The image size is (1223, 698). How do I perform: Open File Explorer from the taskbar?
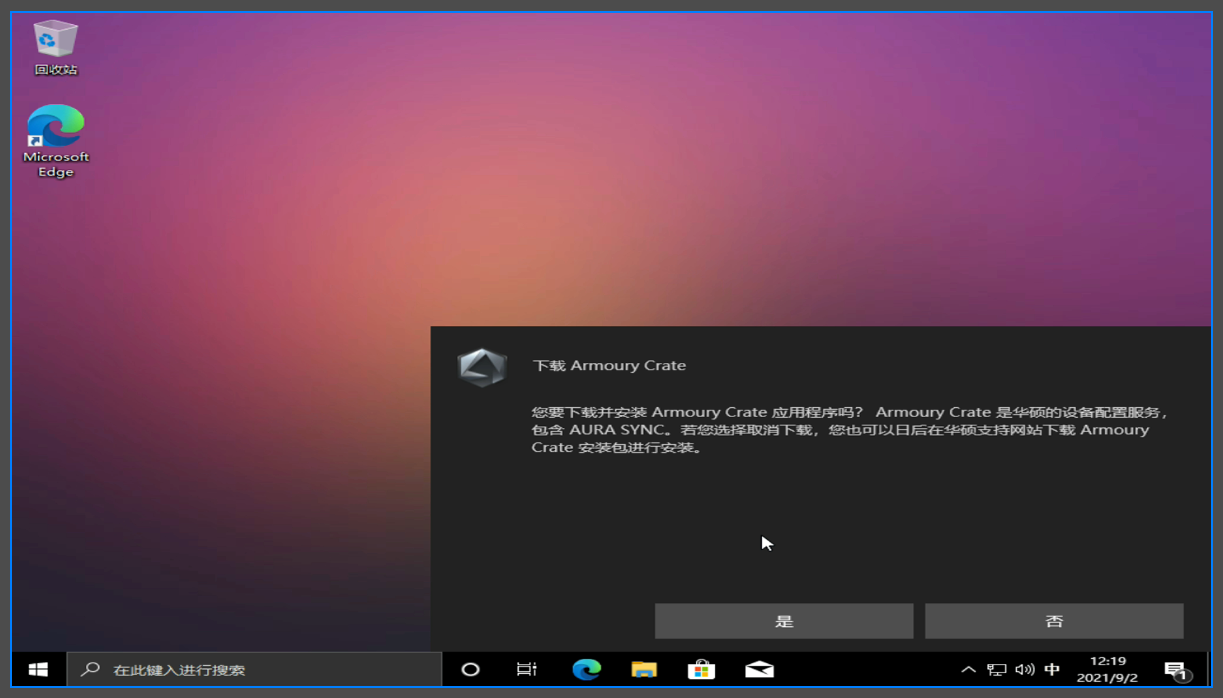[x=644, y=669]
